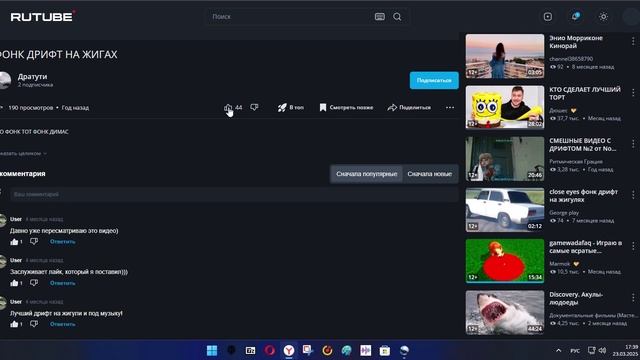Like the comment 'Давно уже пересматриваю это видео)'
This screenshot has height=360, width=640.
click(x=14, y=242)
